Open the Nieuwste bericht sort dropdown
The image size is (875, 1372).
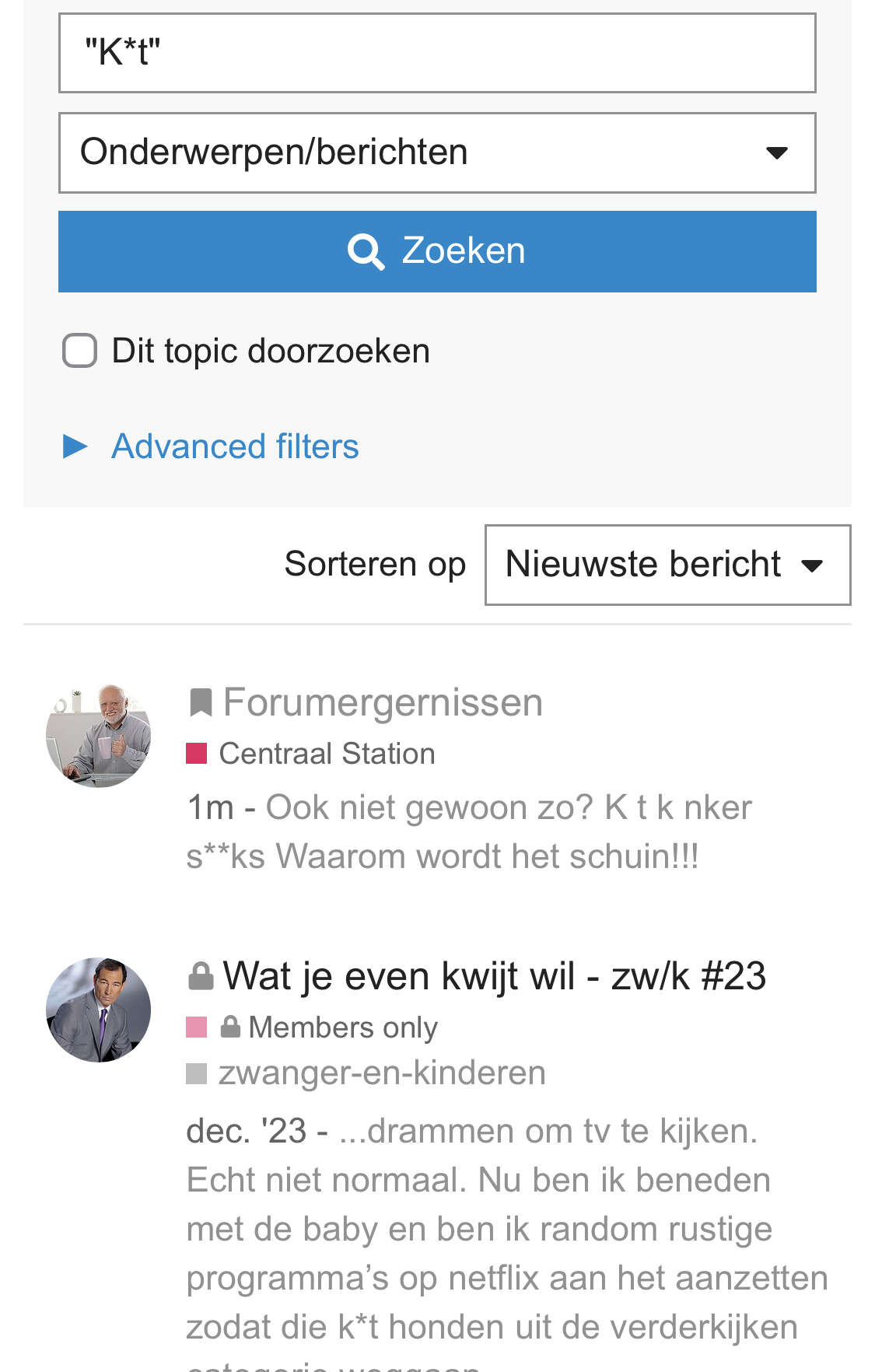(667, 565)
